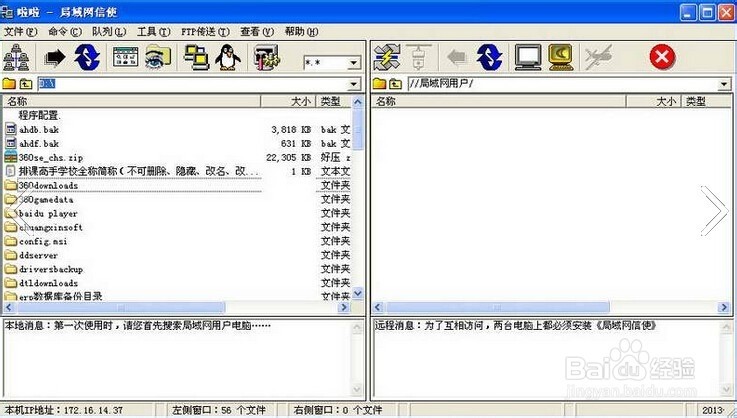Screen dimensions: 737x418
Task: Open the FTP传送(T) menu
Action: 205,32
